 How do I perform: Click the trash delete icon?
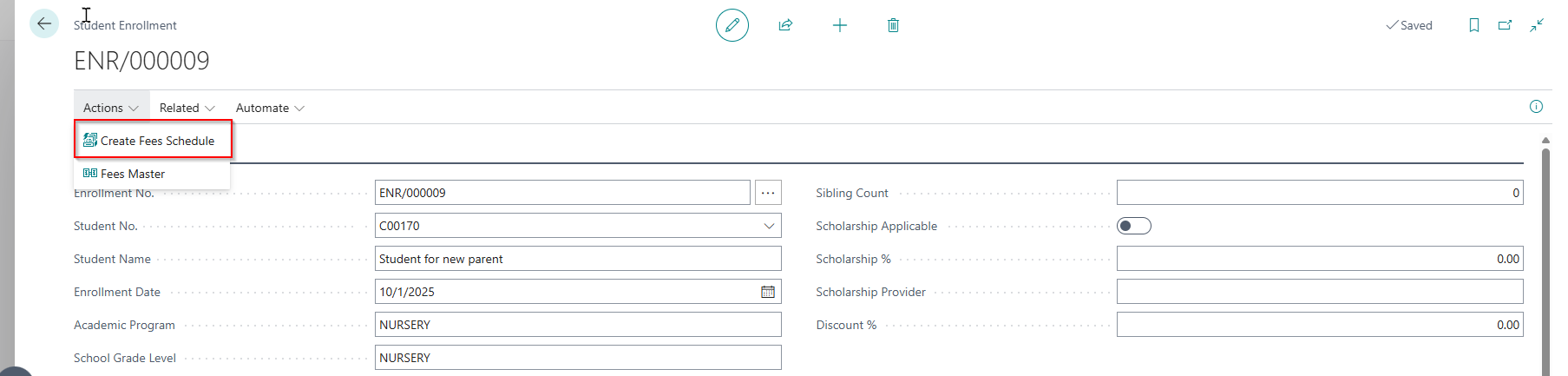tap(893, 25)
